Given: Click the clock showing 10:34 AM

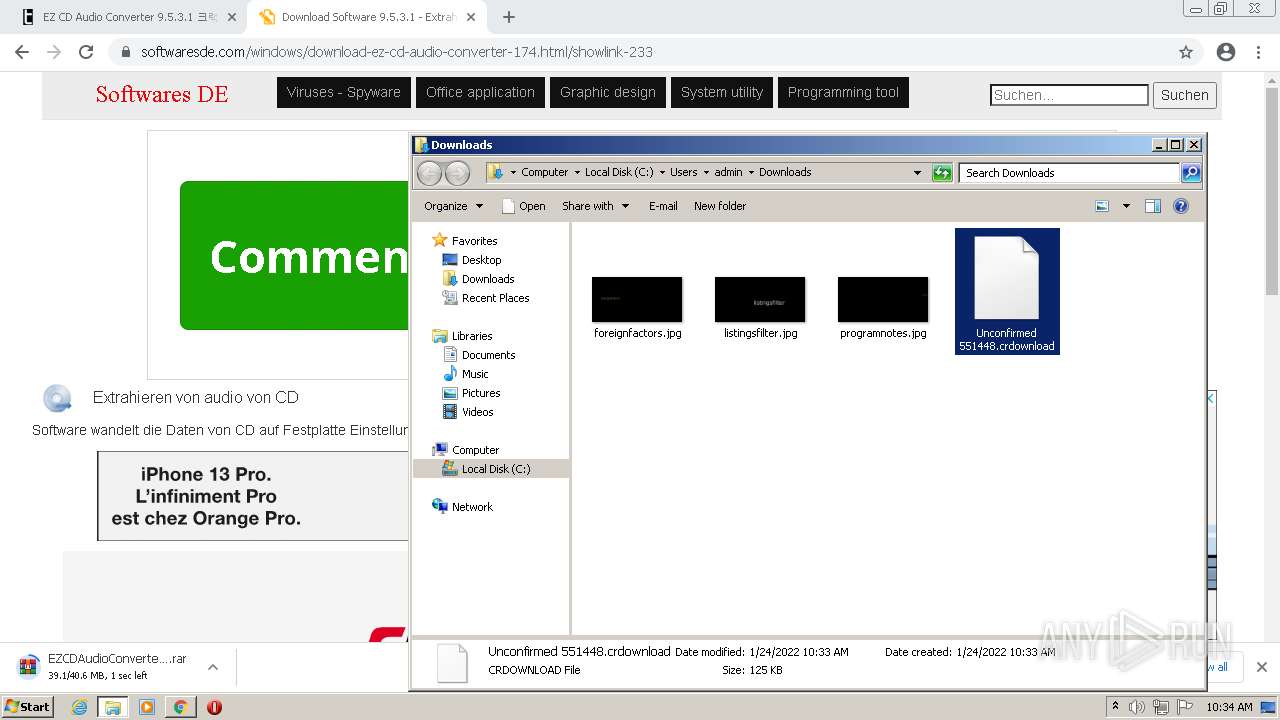Looking at the screenshot, I should 1229,707.
